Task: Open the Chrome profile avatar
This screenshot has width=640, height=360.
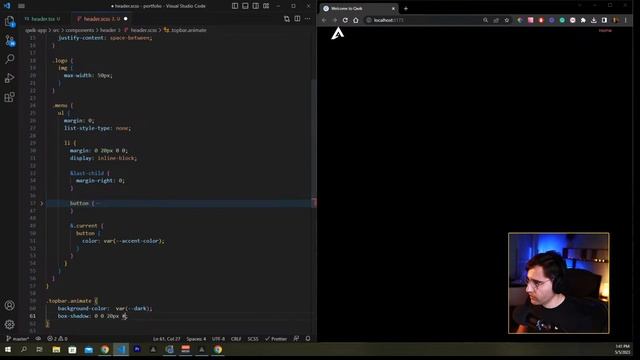Action: [615, 20]
